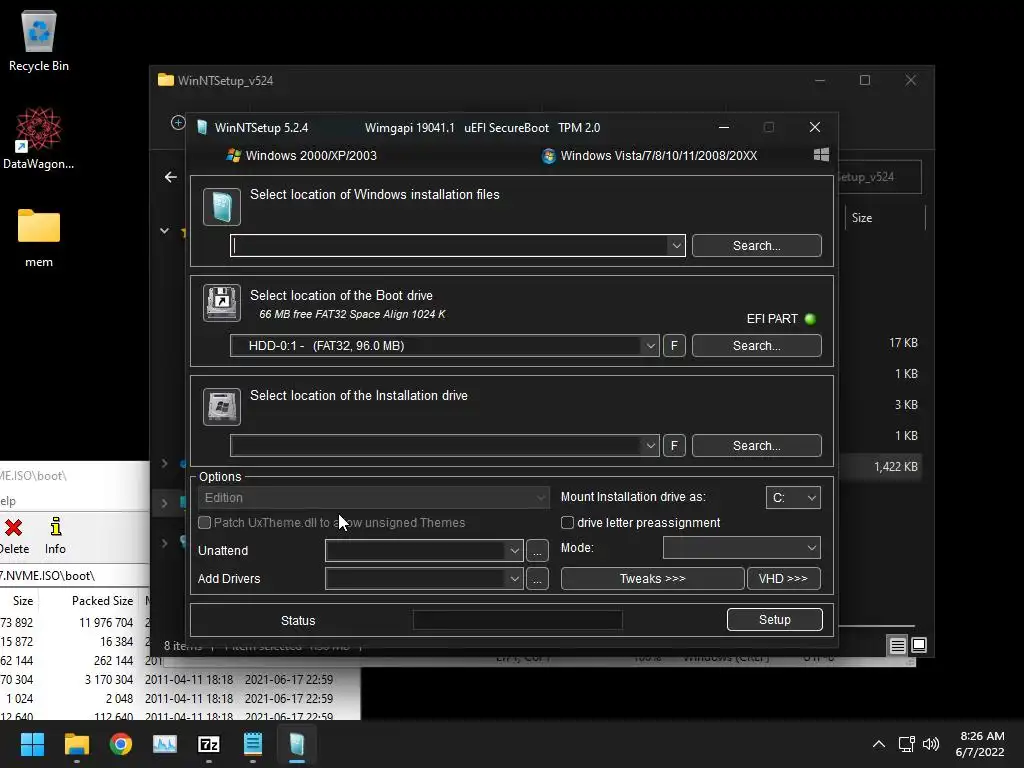Image resolution: width=1024 pixels, height=768 pixels.
Task: Select the 11 976 704 row in 7-Zip
Action: click(x=74, y=622)
